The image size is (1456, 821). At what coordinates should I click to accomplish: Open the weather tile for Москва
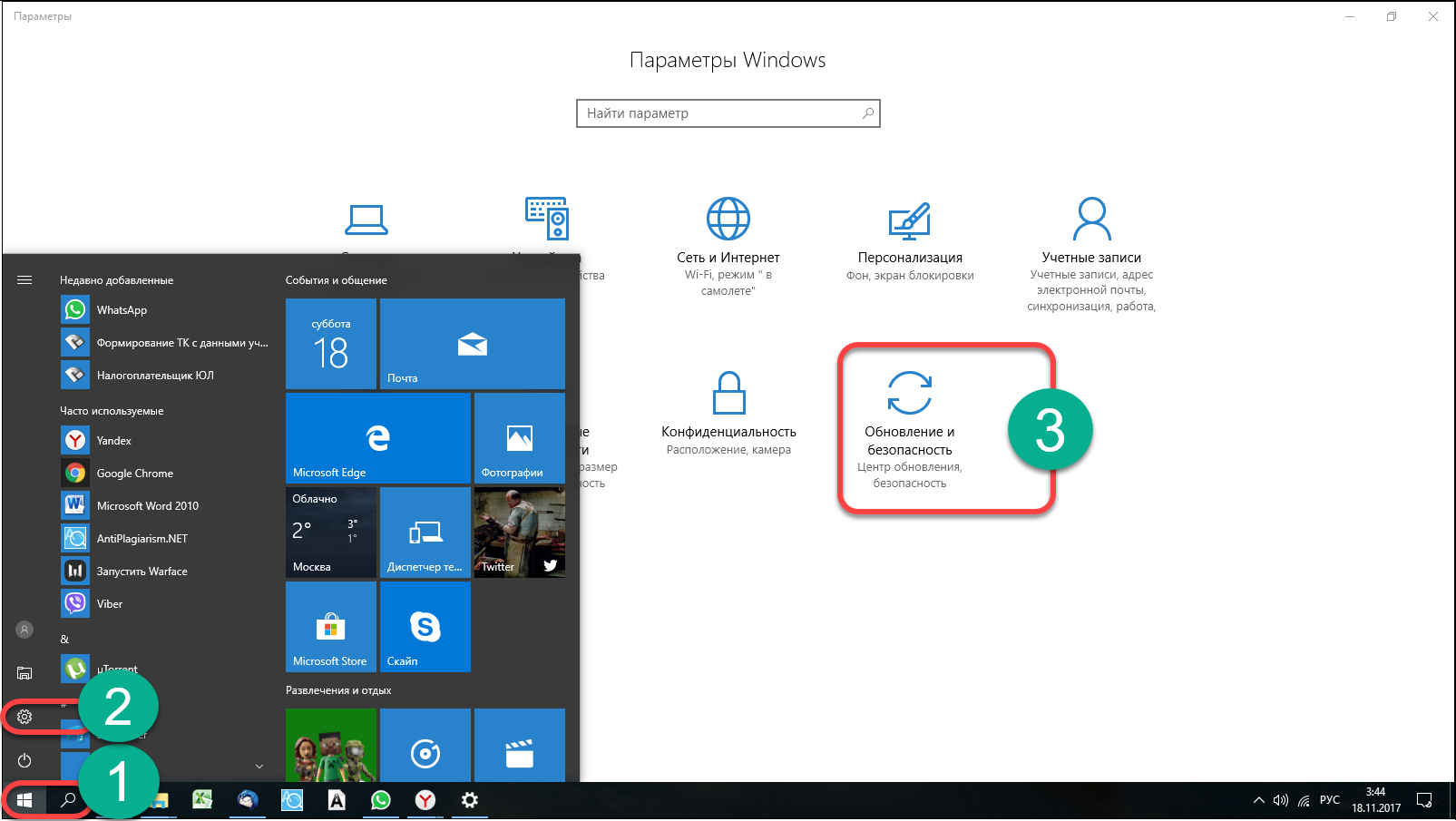(x=331, y=533)
